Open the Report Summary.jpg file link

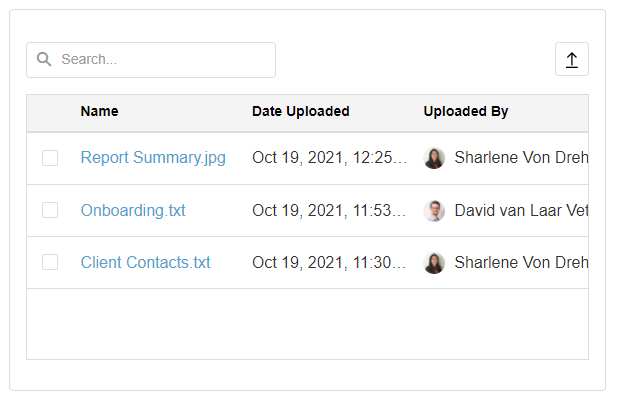(153, 158)
